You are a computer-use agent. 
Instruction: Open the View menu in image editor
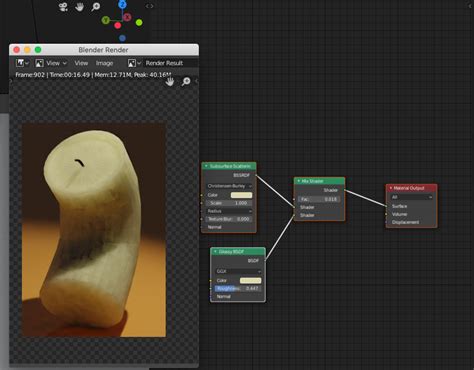point(81,63)
